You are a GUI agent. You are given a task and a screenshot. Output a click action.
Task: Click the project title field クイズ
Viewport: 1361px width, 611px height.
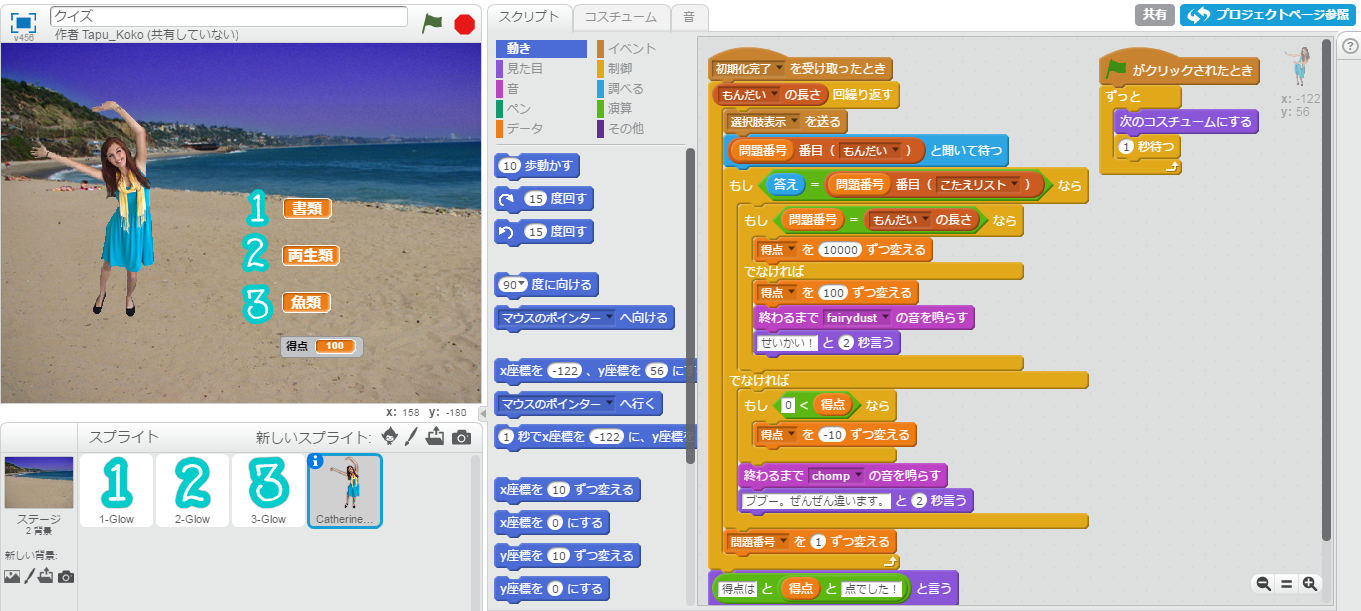click(x=229, y=16)
